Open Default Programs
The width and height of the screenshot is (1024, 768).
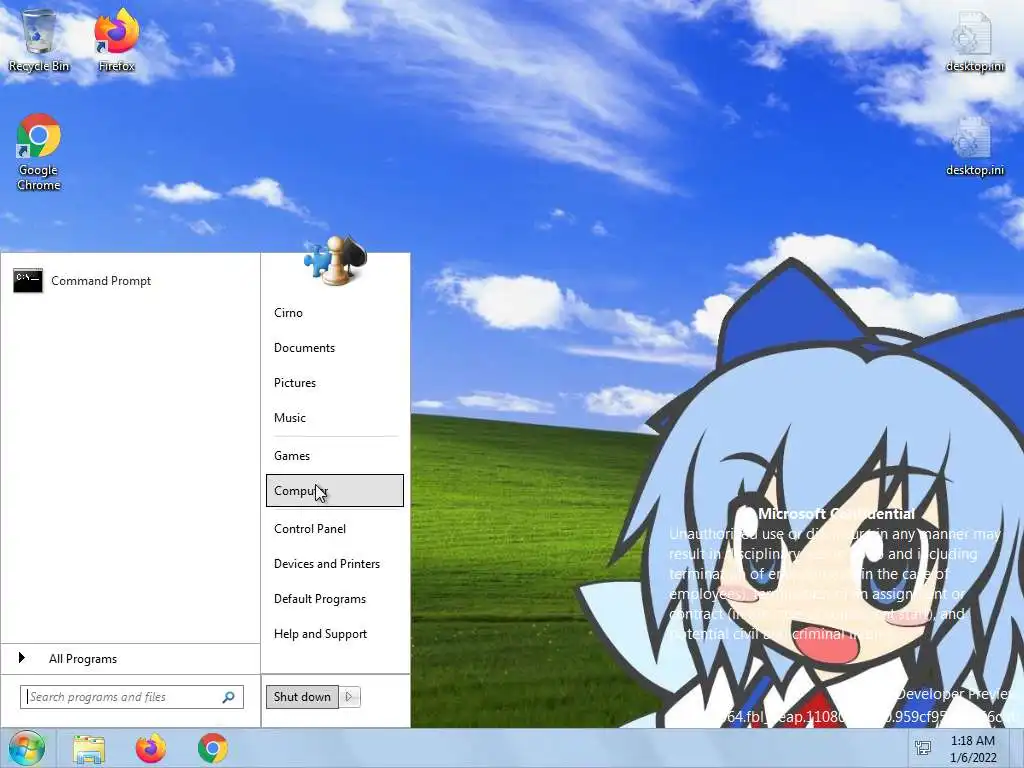coord(334,599)
